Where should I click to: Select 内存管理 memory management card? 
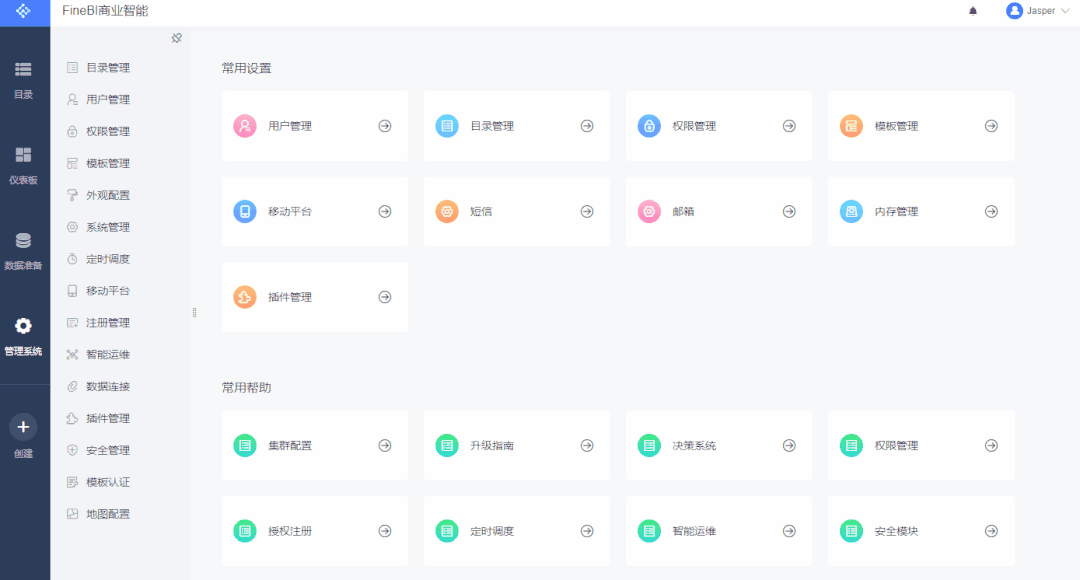[x=920, y=211]
